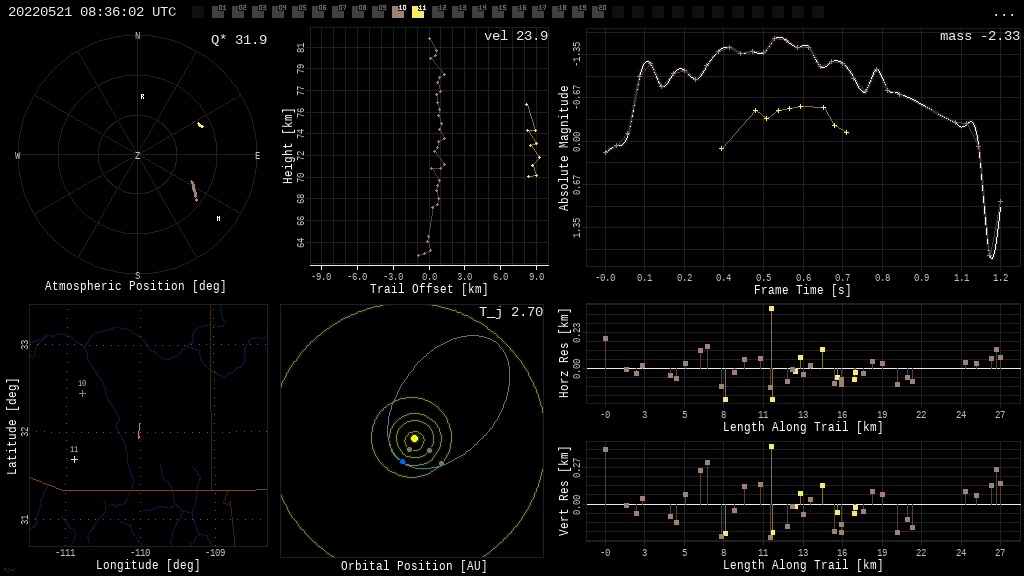Click the Q* 31.9 readout
This screenshot has width=1024, height=576.
coord(238,40)
